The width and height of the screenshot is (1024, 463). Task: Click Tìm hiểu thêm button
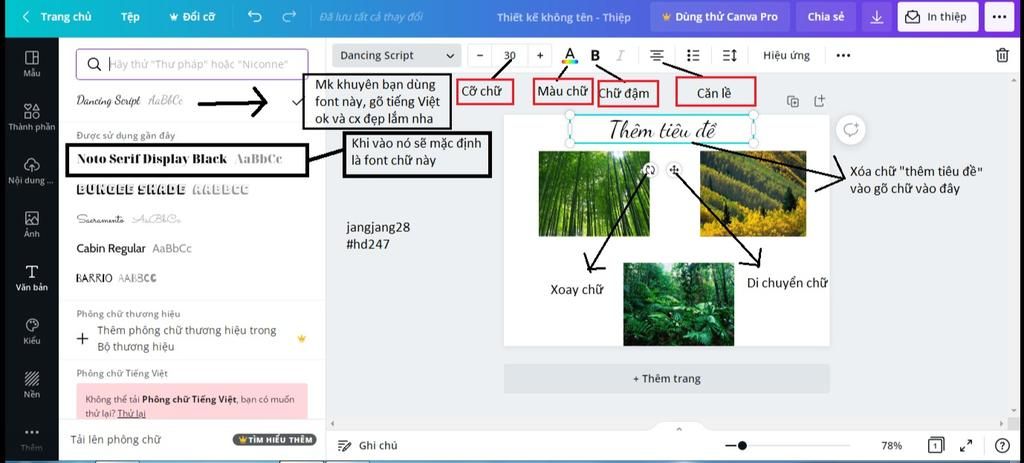point(274,439)
